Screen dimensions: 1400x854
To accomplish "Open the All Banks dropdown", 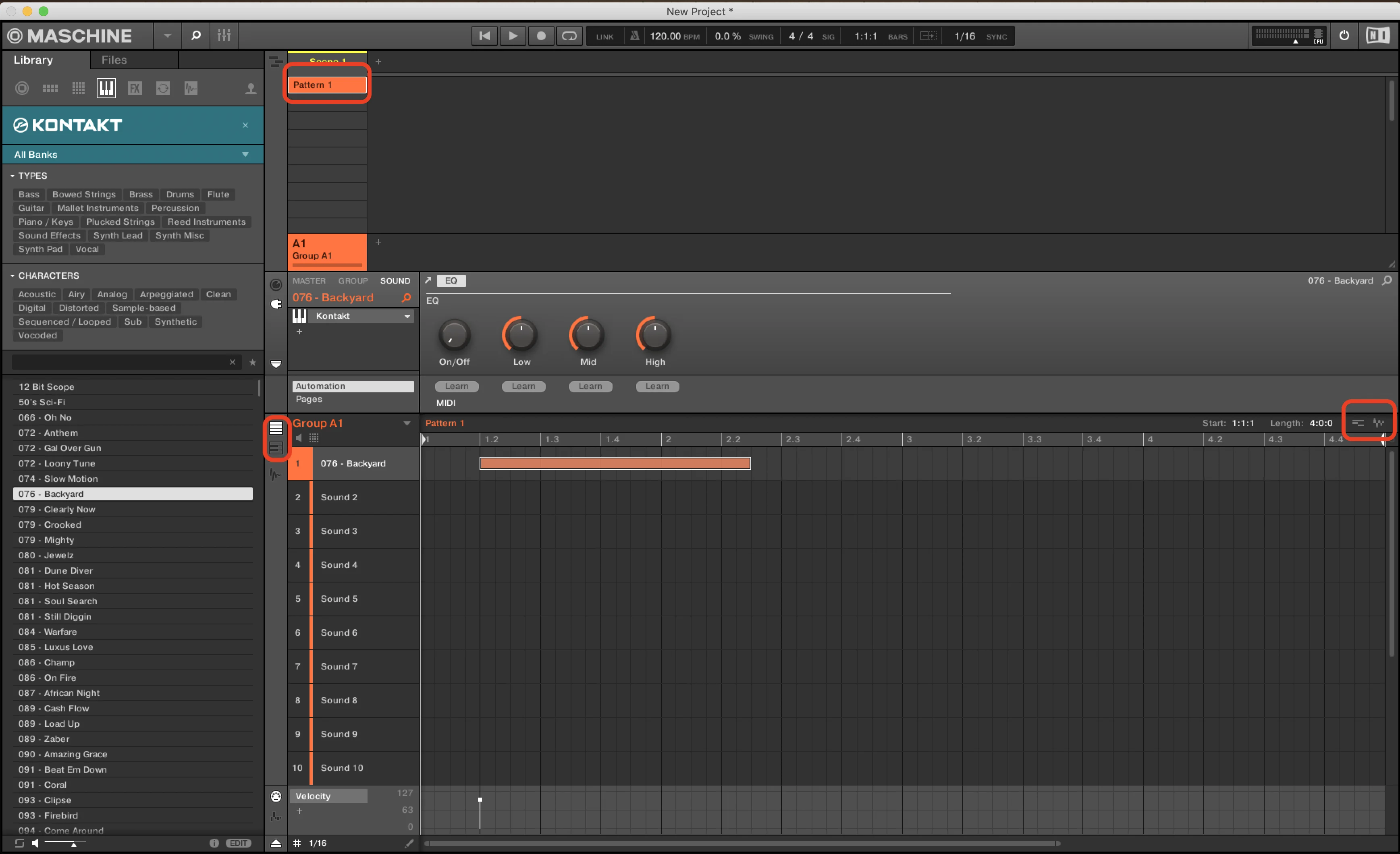I will pos(133,154).
